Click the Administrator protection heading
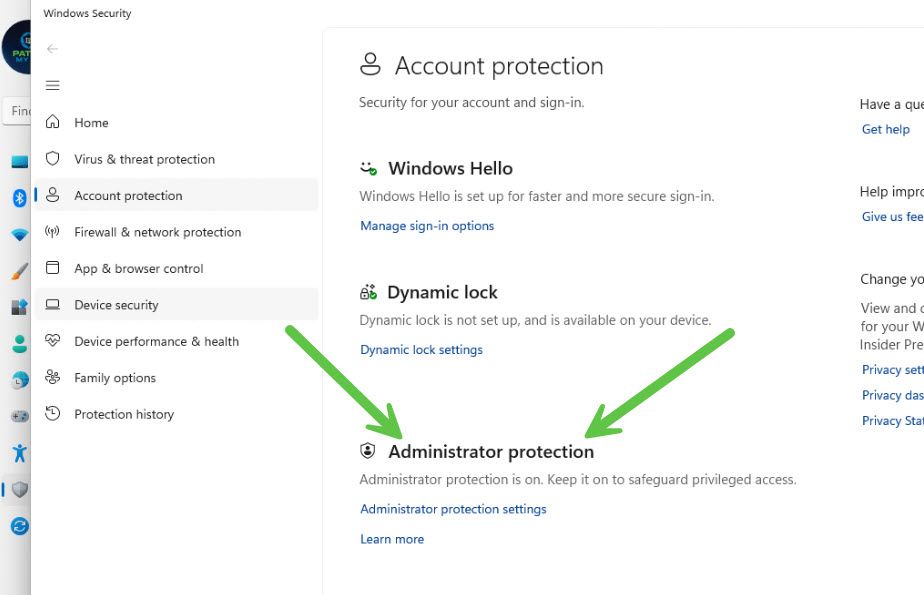The width and height of the screenshot is (924, 595). tap(491, 452)
